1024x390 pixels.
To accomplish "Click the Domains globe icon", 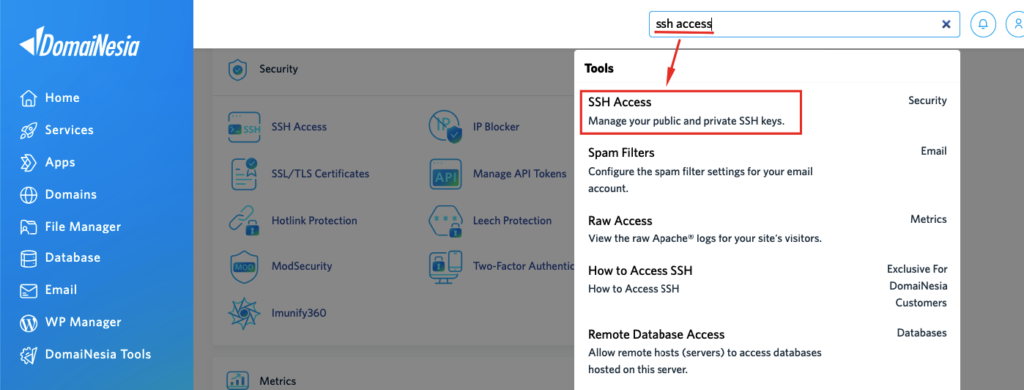I will click(29, 195).
